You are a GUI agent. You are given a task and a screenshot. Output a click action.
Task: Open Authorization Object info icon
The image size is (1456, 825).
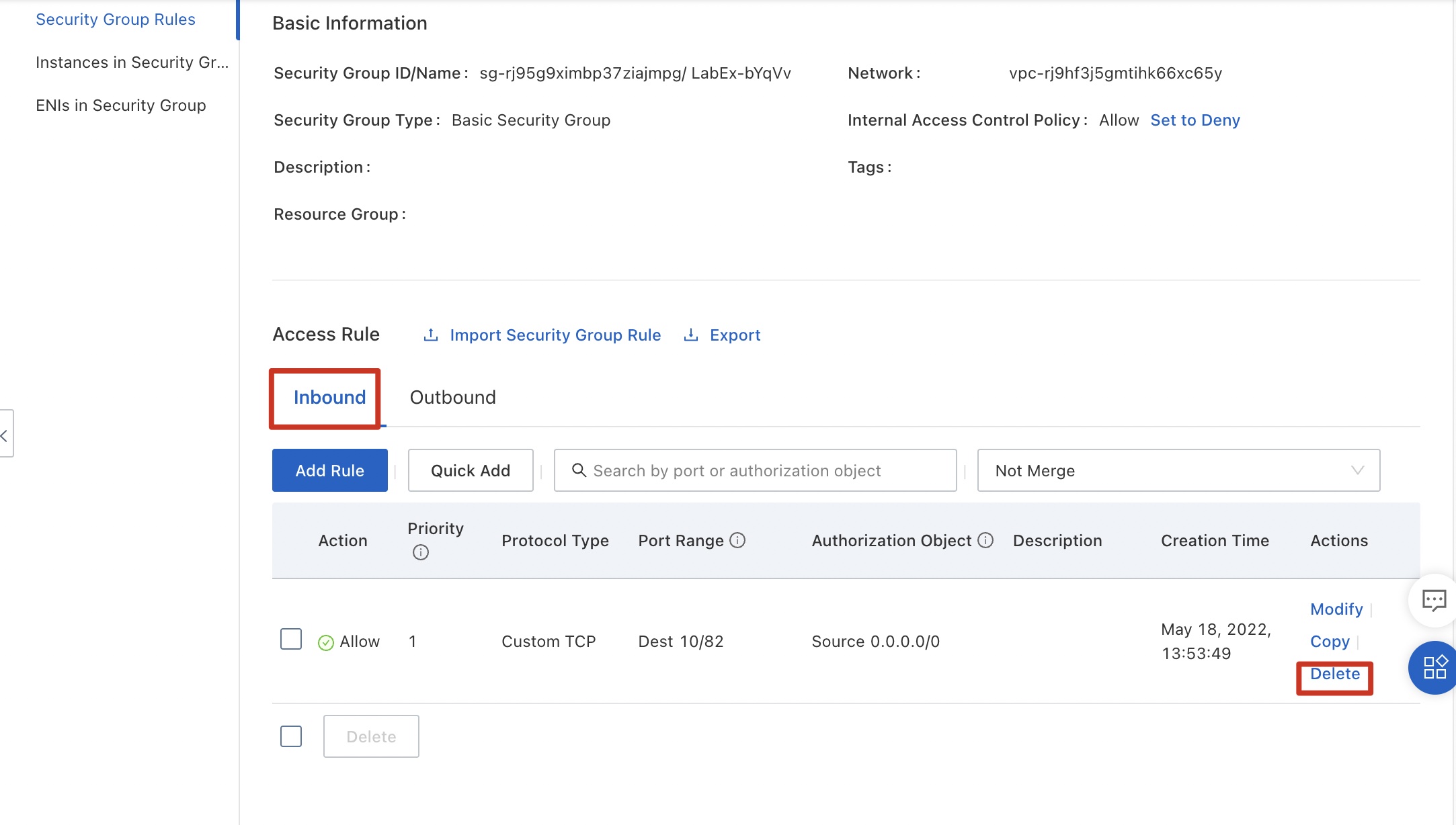(985, 540)
